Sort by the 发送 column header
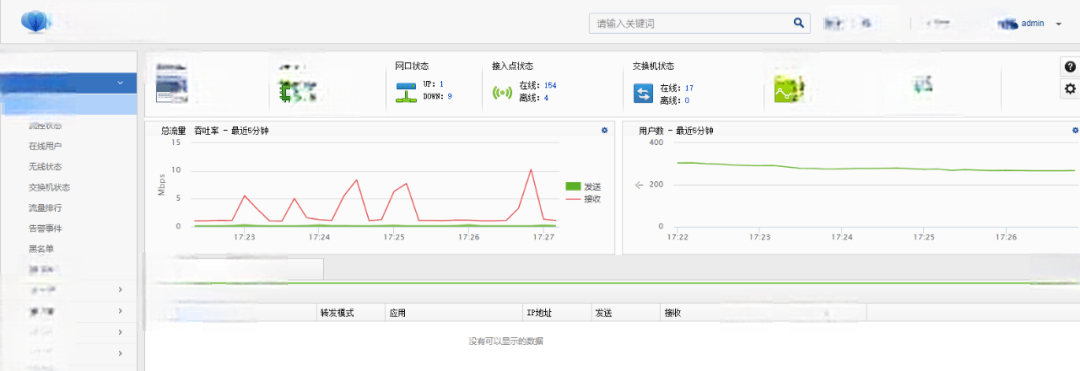1080x371 pixels. [x=603, y=313]
